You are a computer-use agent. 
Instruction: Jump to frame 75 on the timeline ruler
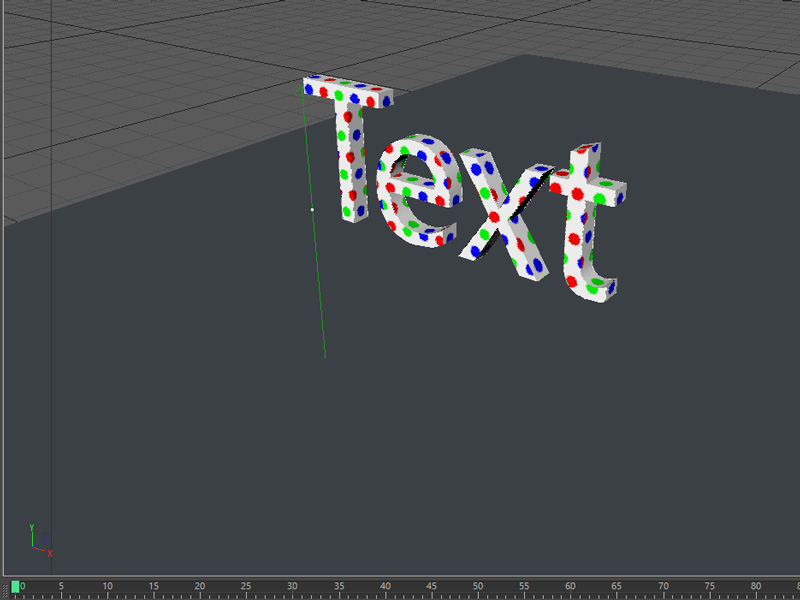(x=709, y=586)
